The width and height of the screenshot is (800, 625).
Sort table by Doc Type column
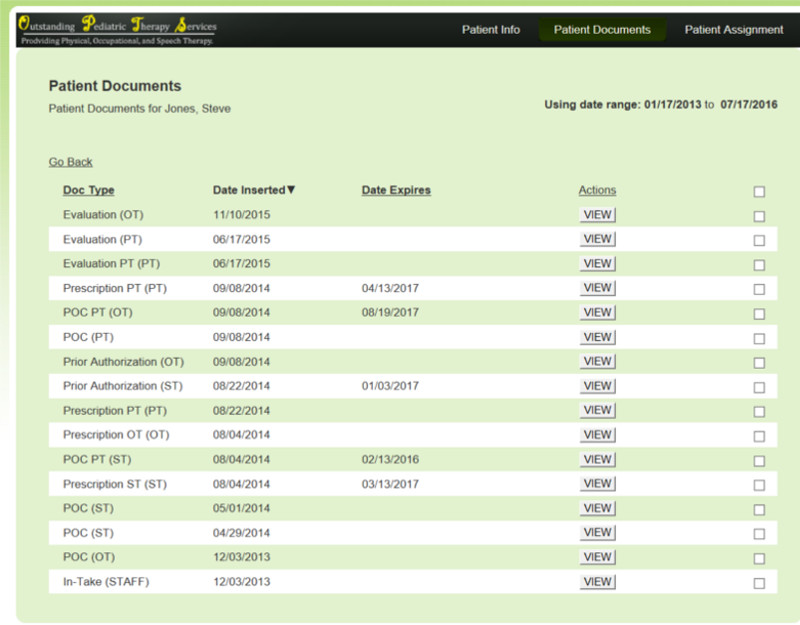[x=88, y=190]
